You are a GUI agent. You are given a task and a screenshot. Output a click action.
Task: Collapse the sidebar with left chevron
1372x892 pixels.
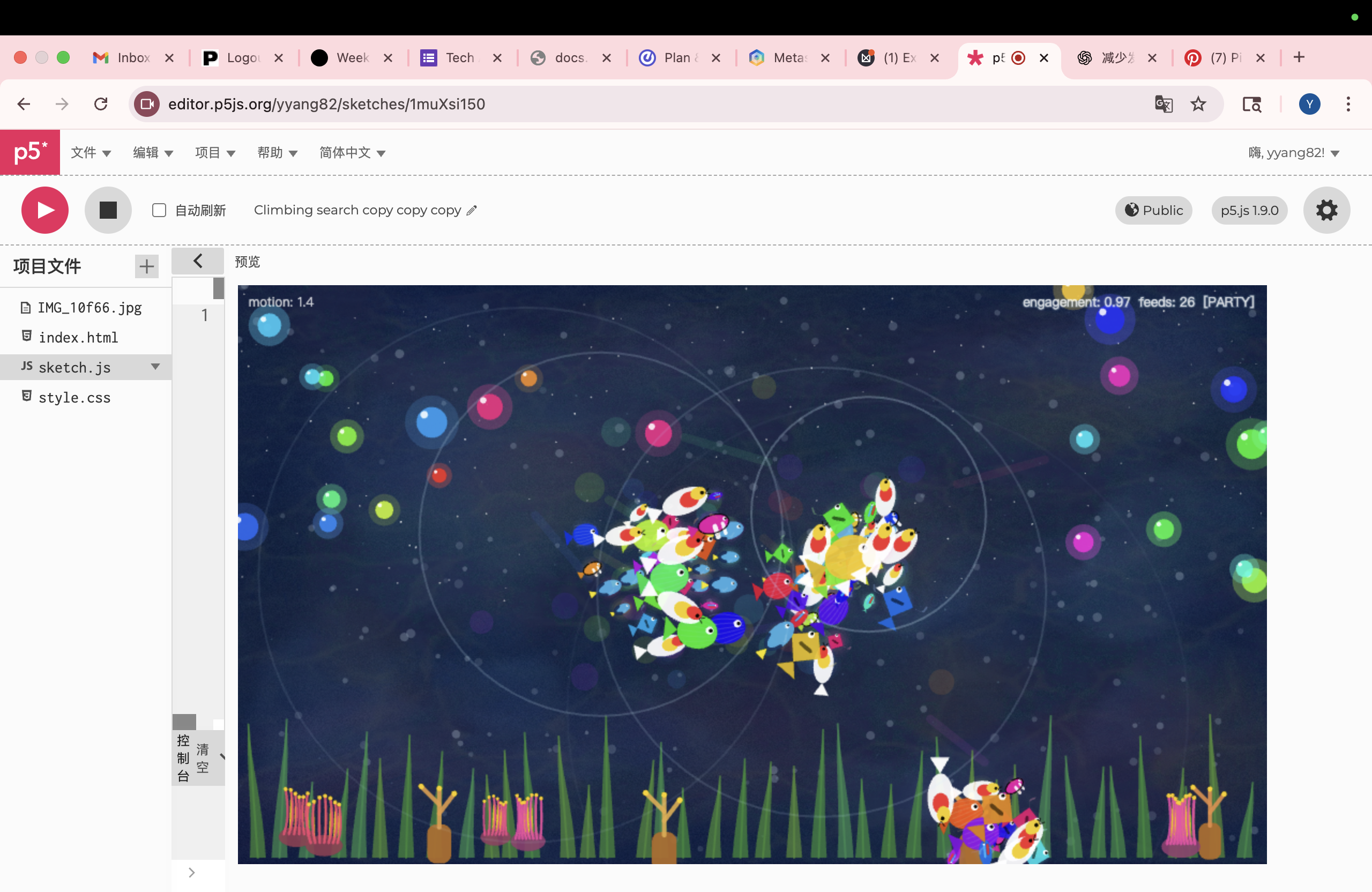198,261
